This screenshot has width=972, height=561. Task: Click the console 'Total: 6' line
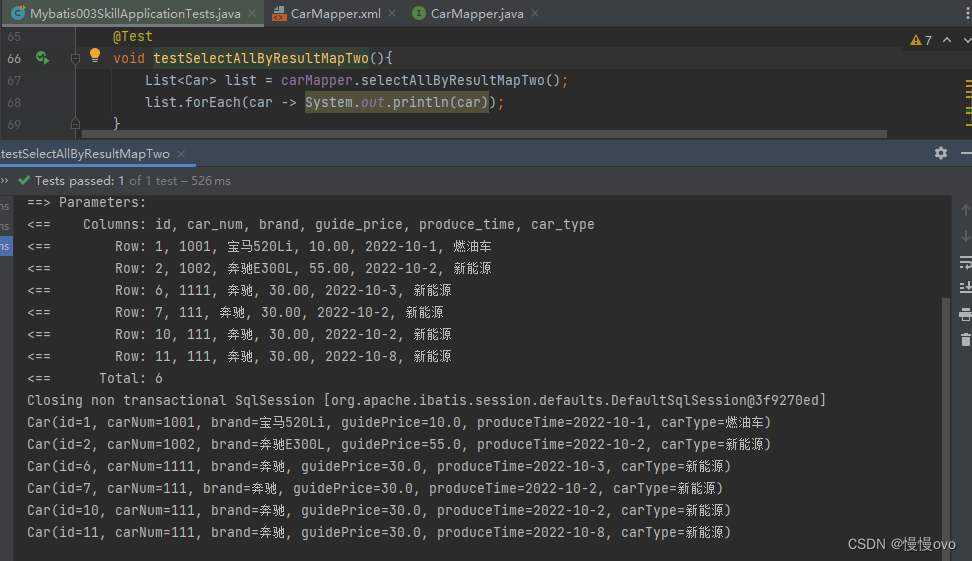point(95,378)
